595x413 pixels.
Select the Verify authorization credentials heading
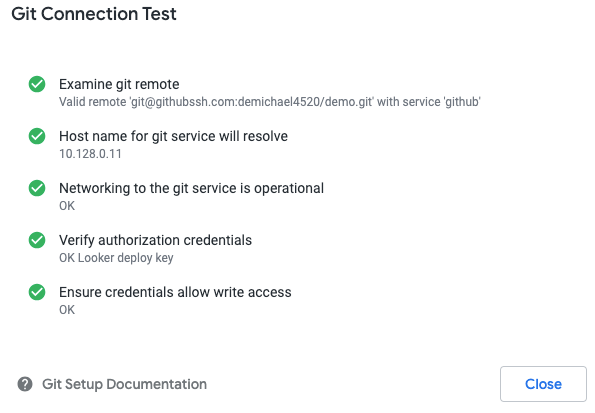(155, 240)
